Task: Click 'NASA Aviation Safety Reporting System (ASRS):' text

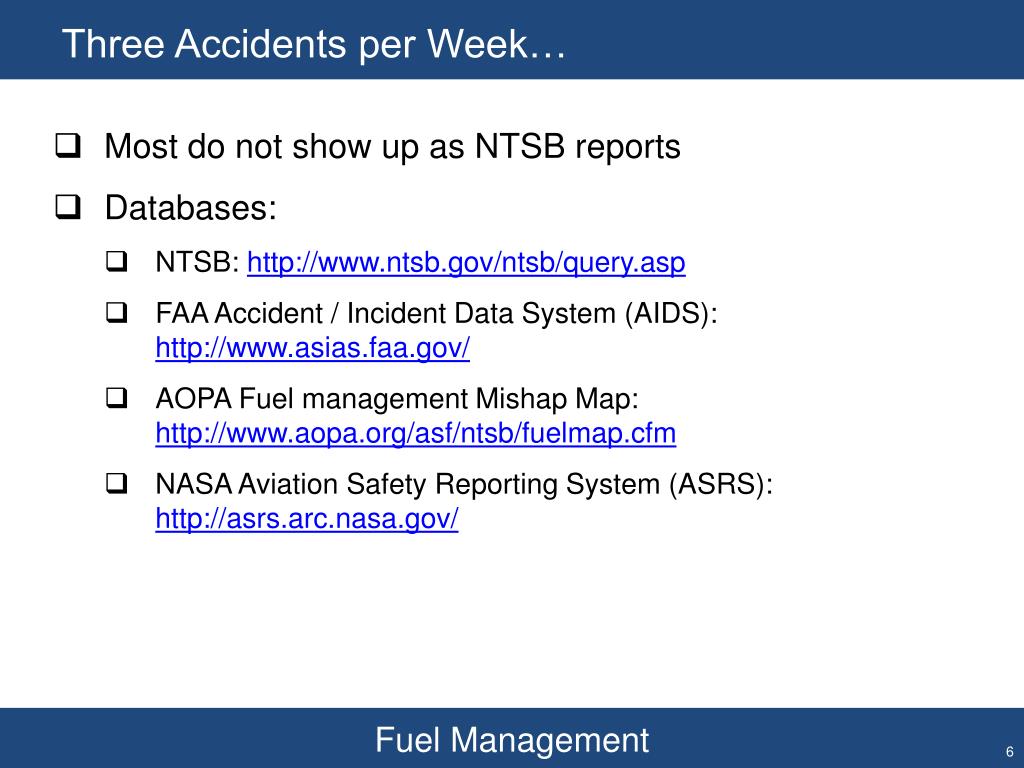Action: point(464,484)
